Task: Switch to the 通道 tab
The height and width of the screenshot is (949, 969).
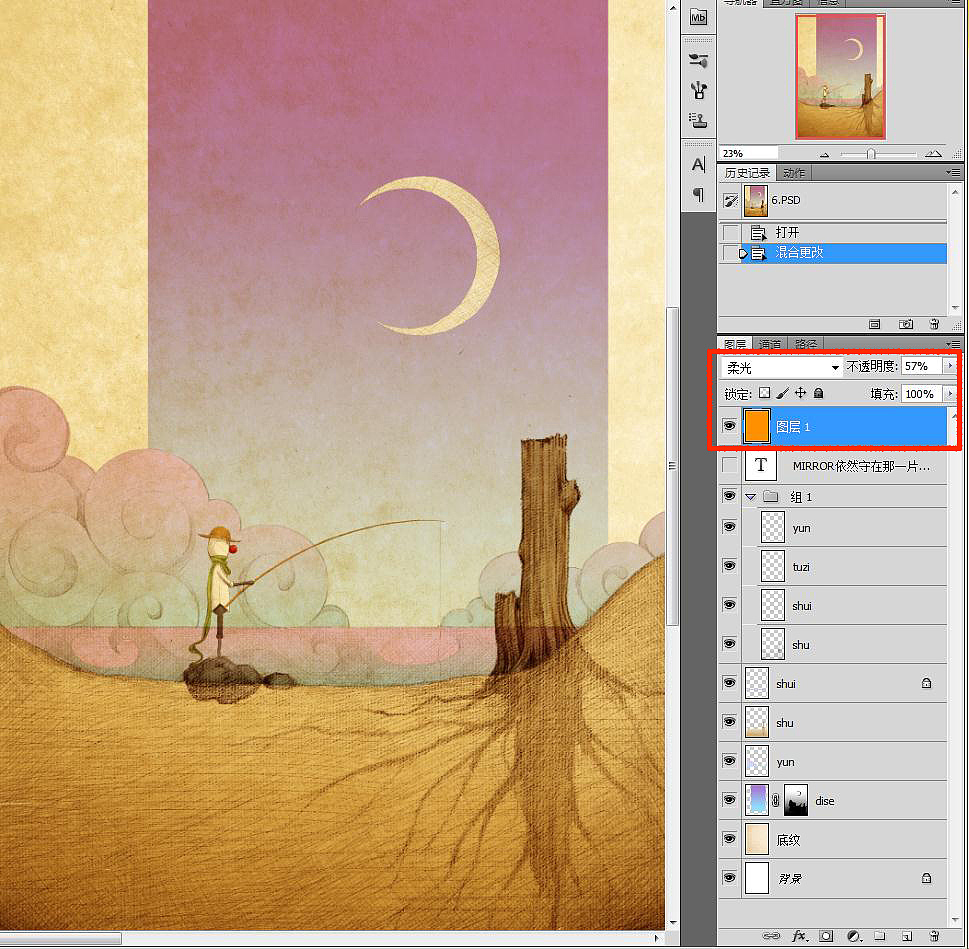Action: (x=769, y=344)
